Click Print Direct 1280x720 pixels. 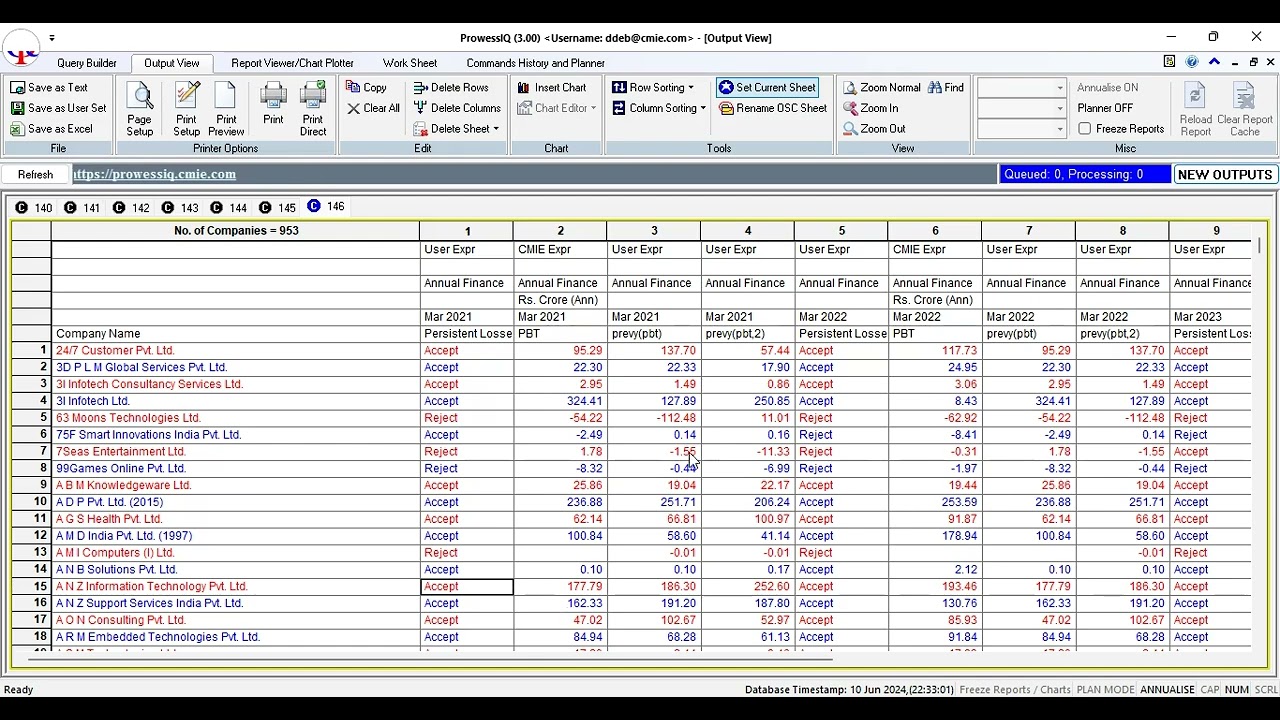coord(313,110)
